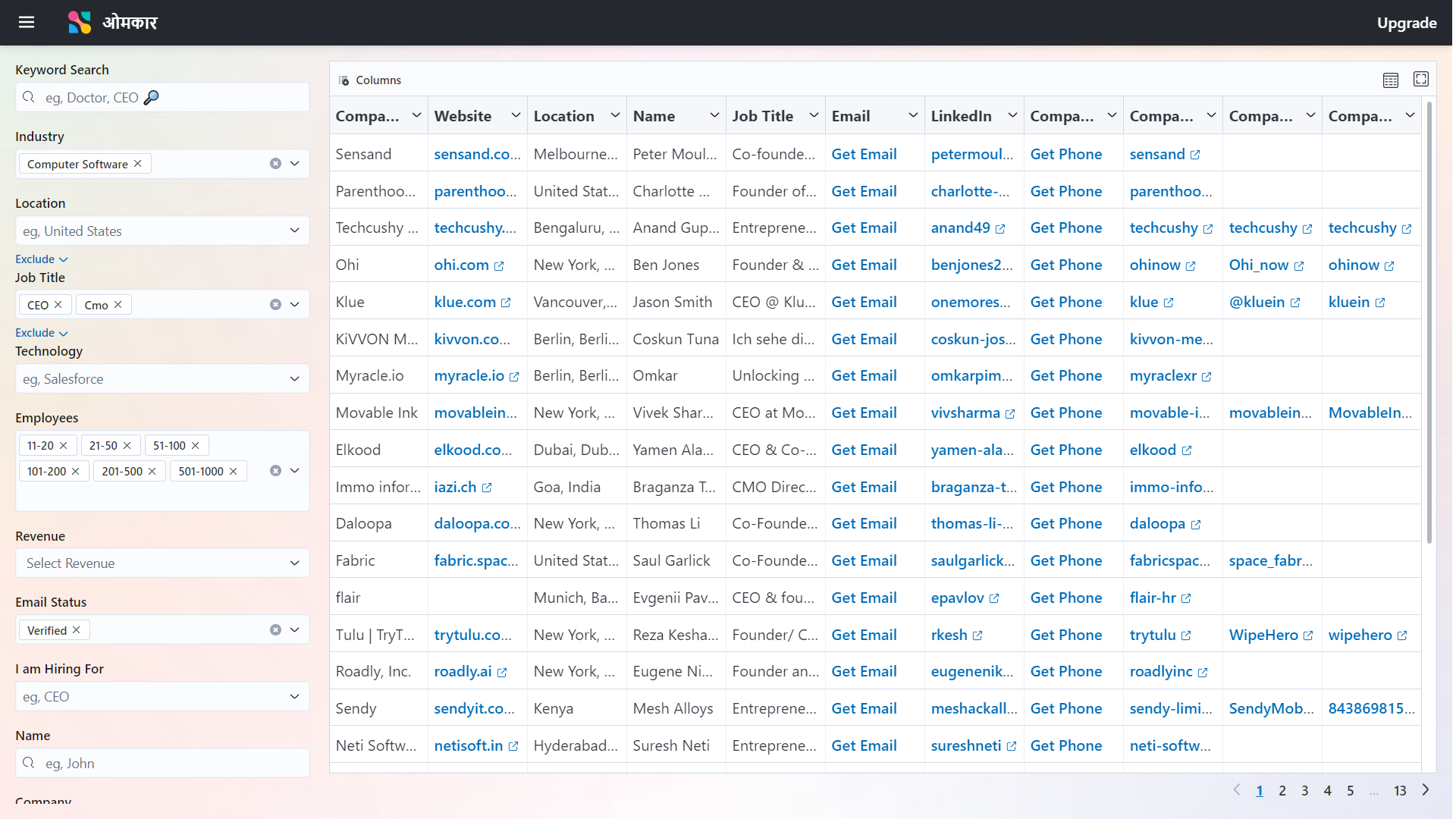Open the Name column menu chevron
Screen dimensions: 1456x819
[x=714, y=115]
